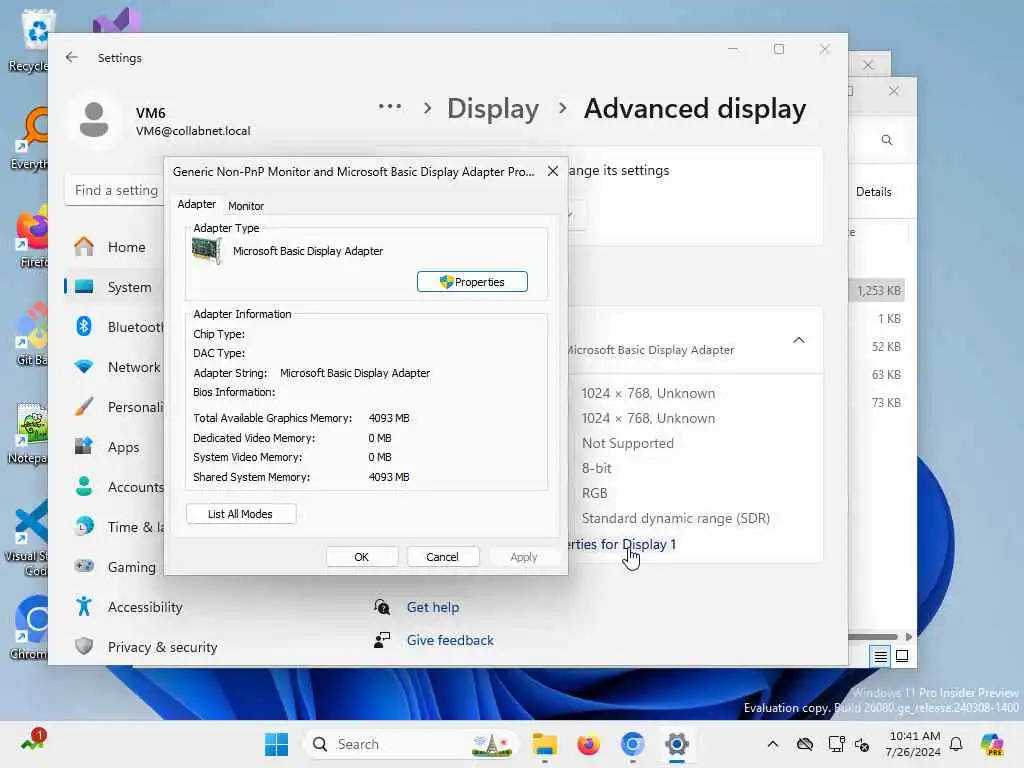1024x768 pixels.
Task: Go back with the Settings arrow
Action: pos(72,57)
